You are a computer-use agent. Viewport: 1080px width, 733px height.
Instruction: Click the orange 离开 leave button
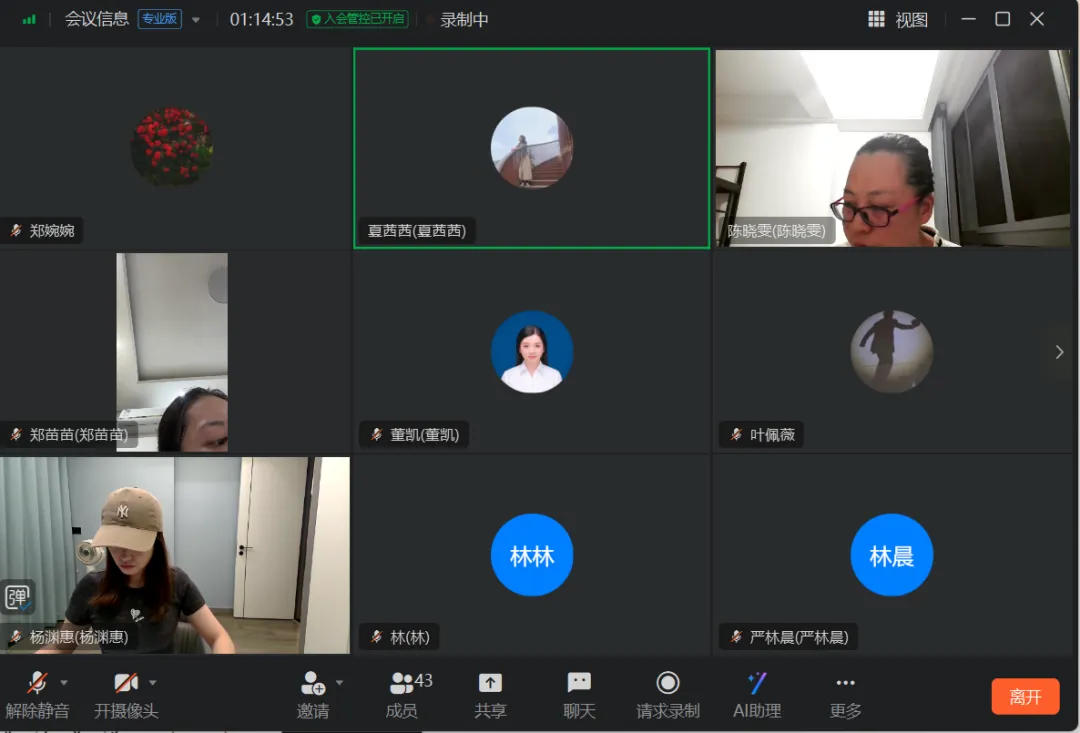point(1025,697)
